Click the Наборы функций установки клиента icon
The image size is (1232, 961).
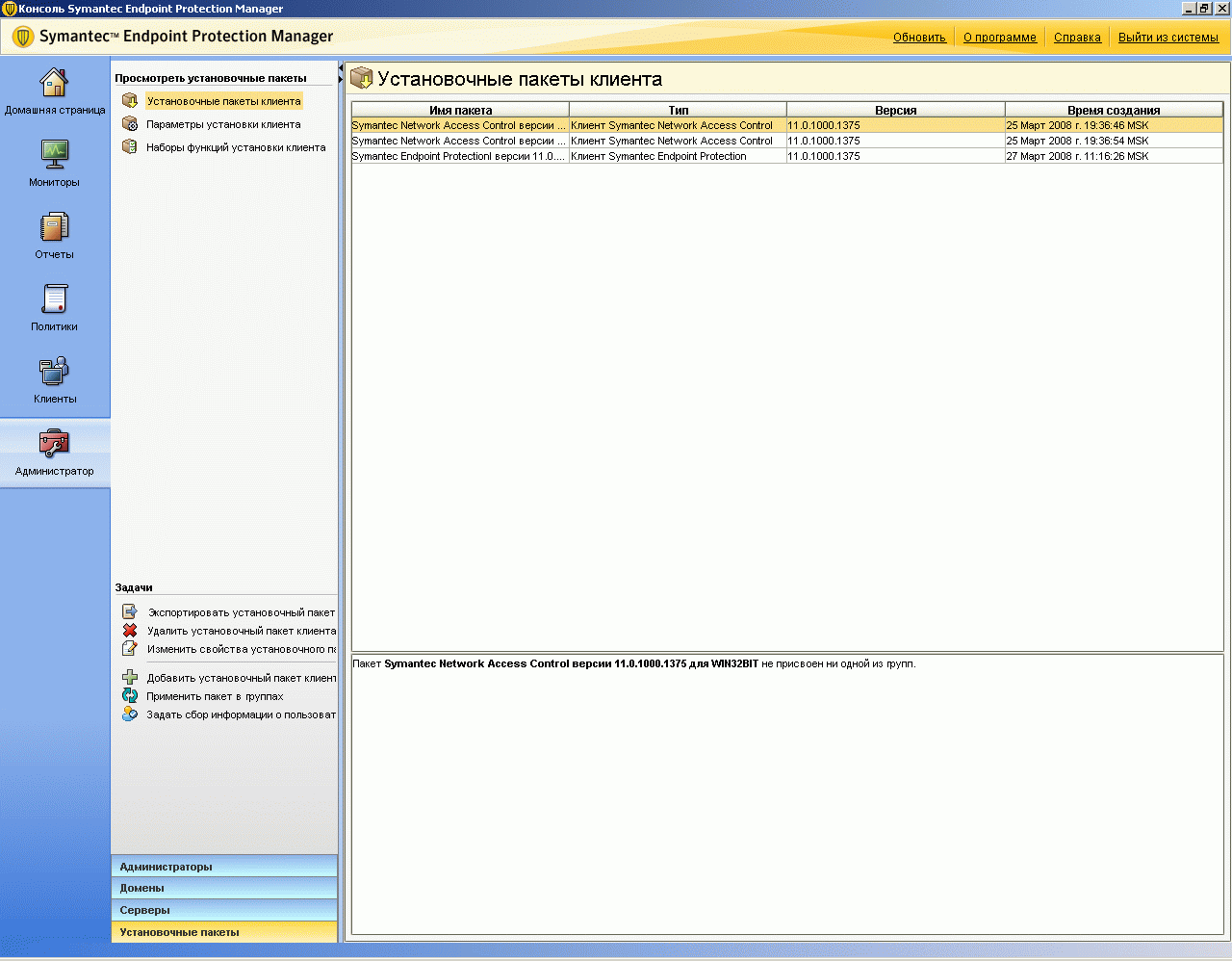tap(130, 147)
